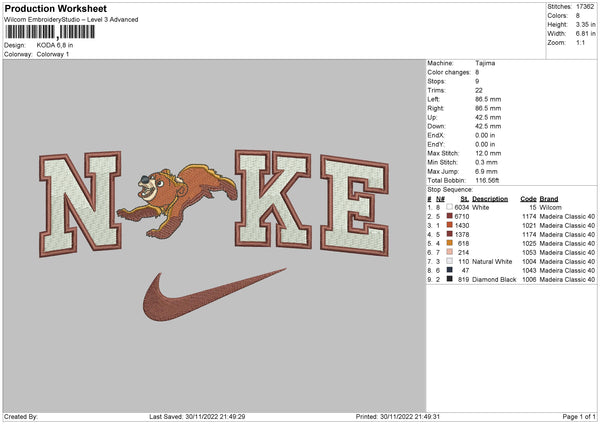Click the Description column header

point(490,198)
